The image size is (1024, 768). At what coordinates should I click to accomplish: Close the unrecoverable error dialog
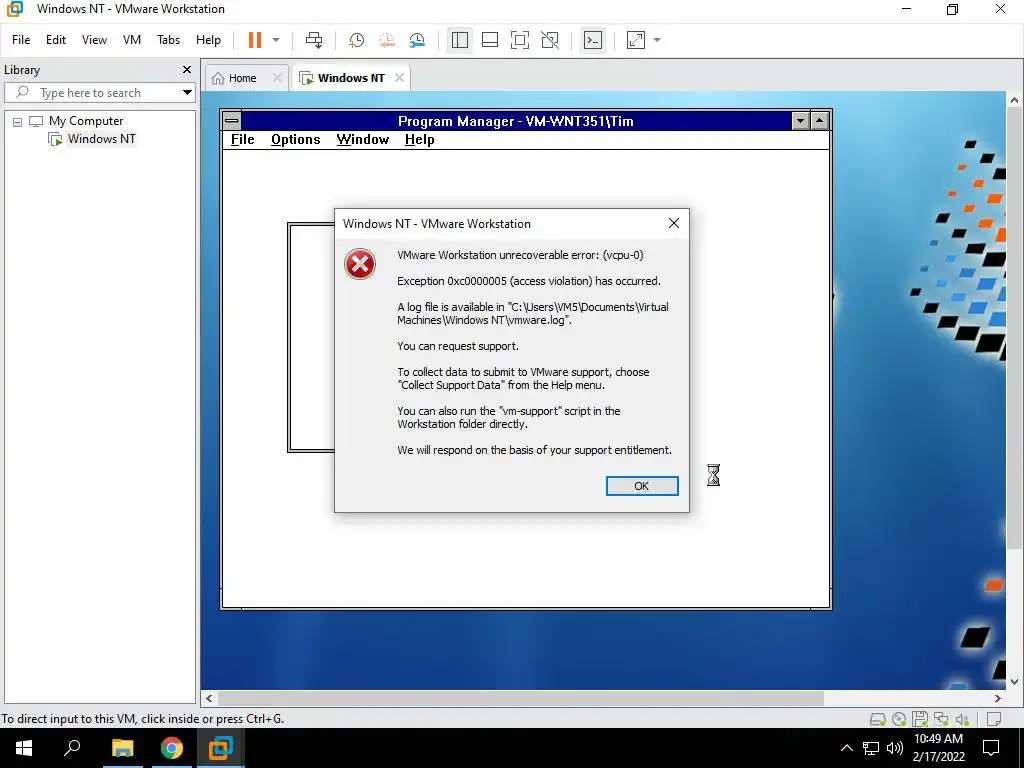coord(674,223)
